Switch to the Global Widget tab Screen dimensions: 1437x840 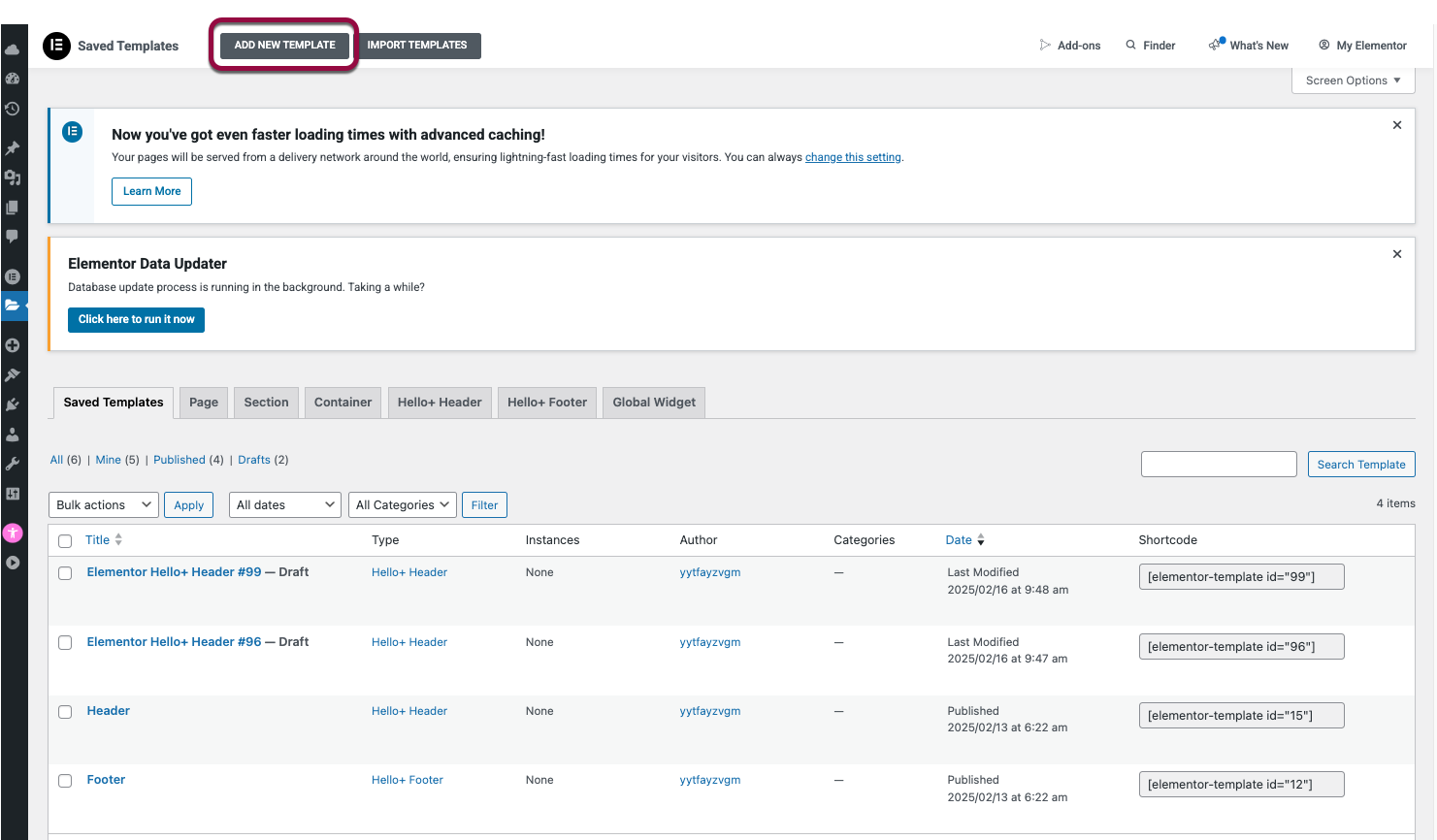tap(654, 403)
